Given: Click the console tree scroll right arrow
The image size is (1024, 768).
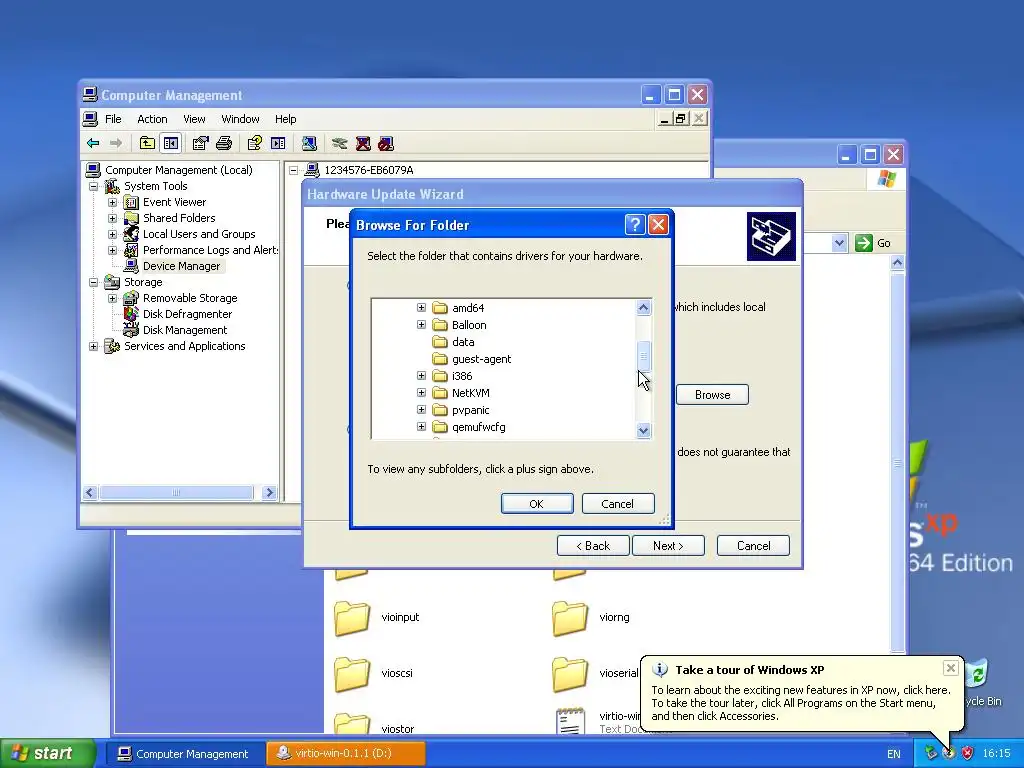Looking at the screenshot, I should pos(269,492).
